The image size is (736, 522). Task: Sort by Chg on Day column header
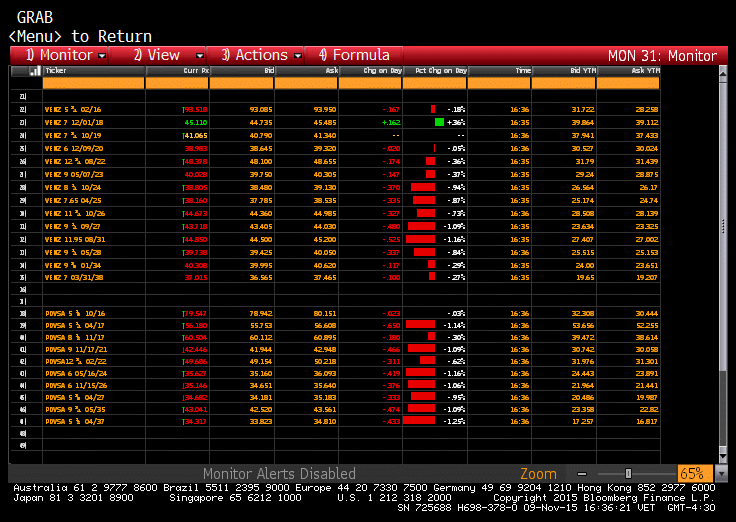tap(371, 71)
